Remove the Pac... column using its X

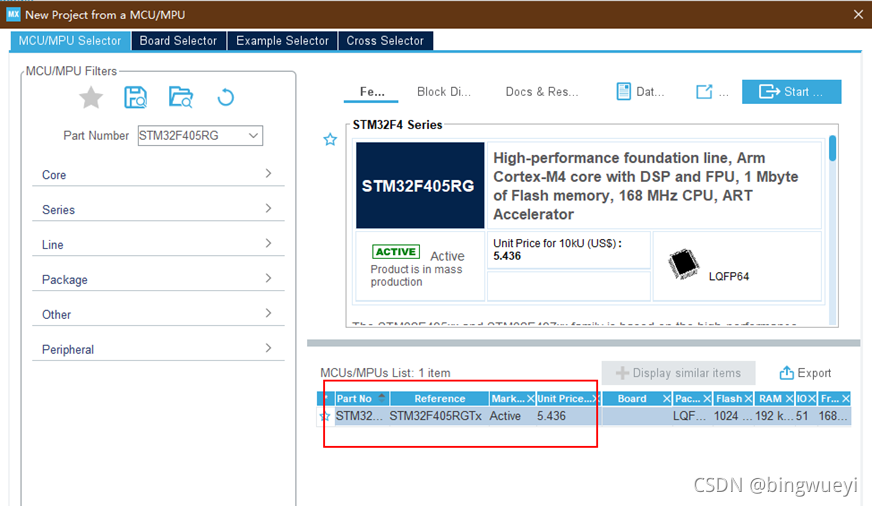(x=707, y=399)
